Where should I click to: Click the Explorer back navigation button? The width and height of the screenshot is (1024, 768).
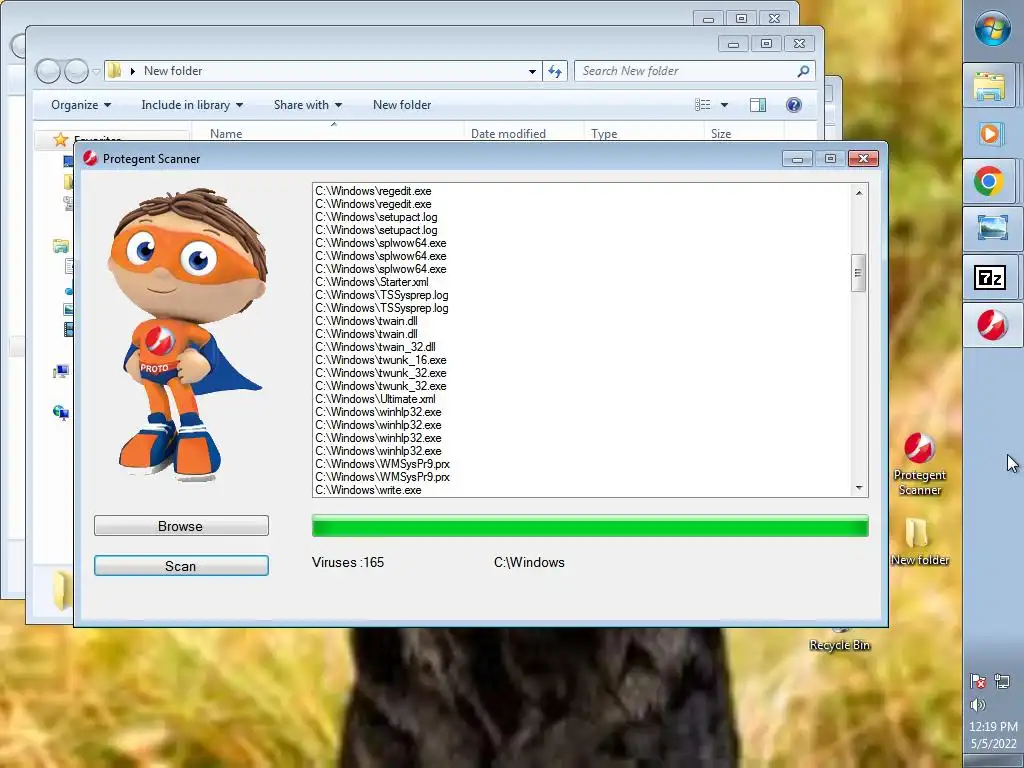(x=48, y=71)
